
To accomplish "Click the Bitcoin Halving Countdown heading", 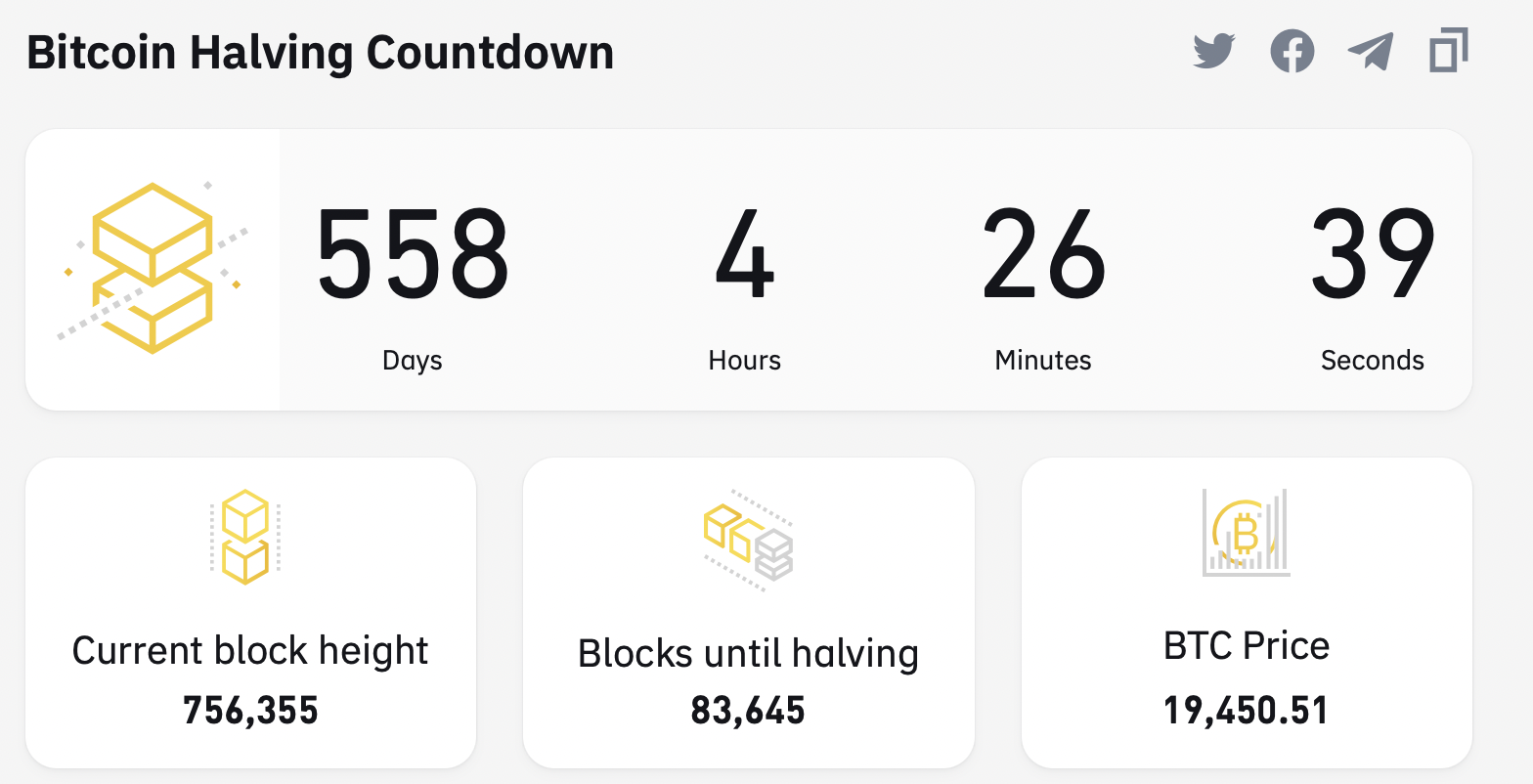I will (x=320, y=53).
